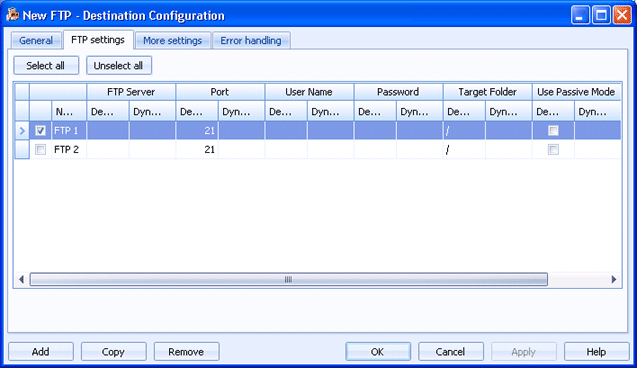Screen dimensions: 637x368
Task: Select the FTP 1 name cell
Action: pos(69,130)
